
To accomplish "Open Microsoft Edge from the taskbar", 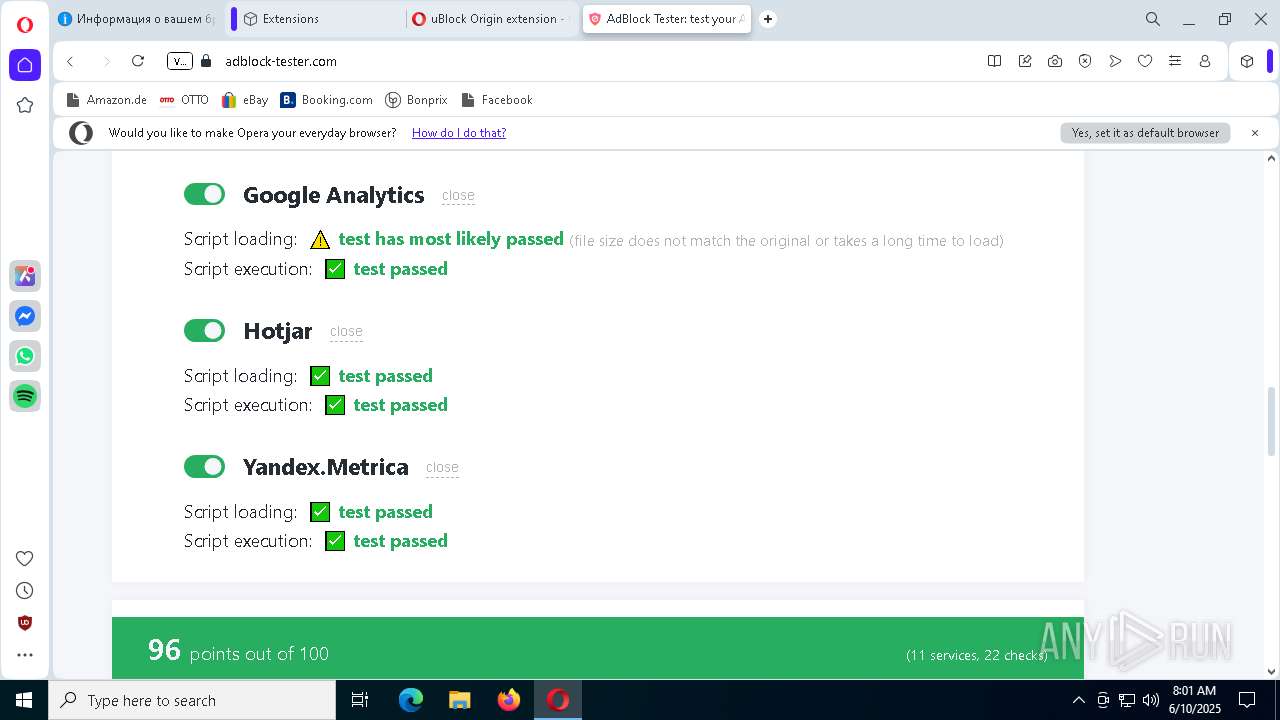I will pos(411,700).
